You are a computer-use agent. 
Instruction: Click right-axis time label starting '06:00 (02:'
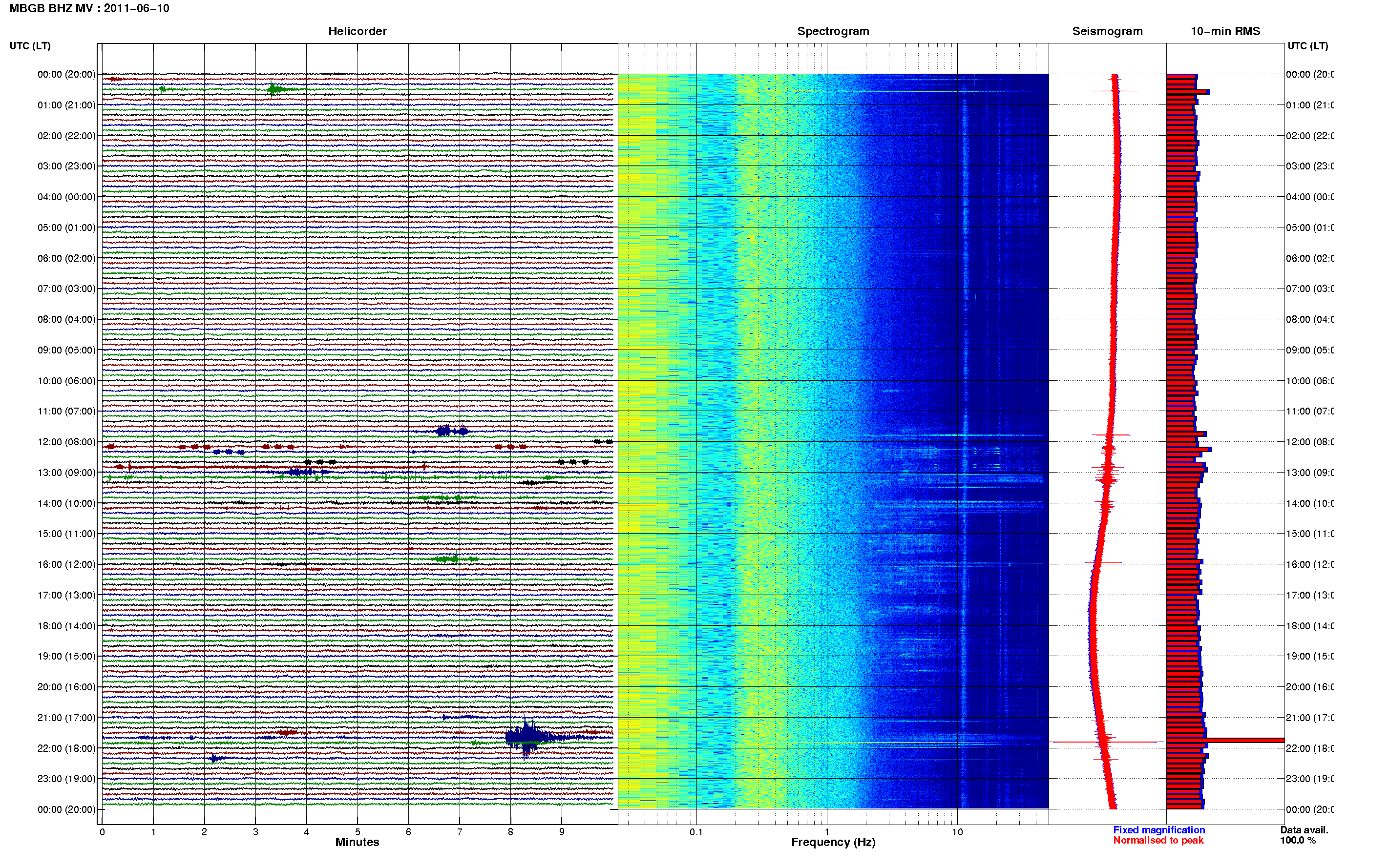coord(1310,258)
